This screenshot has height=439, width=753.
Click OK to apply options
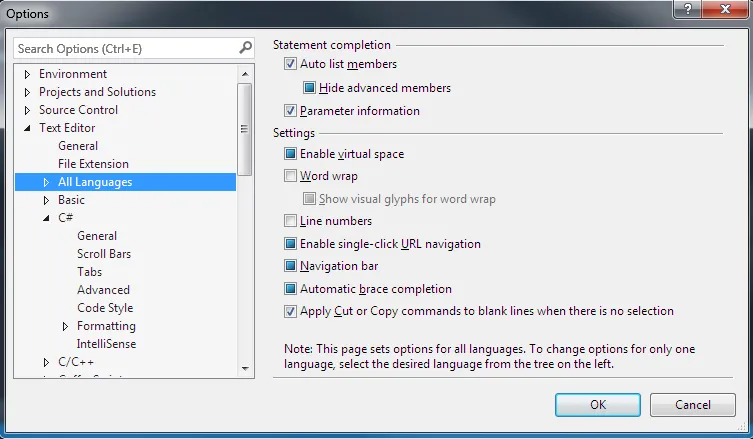coord(597,405)
